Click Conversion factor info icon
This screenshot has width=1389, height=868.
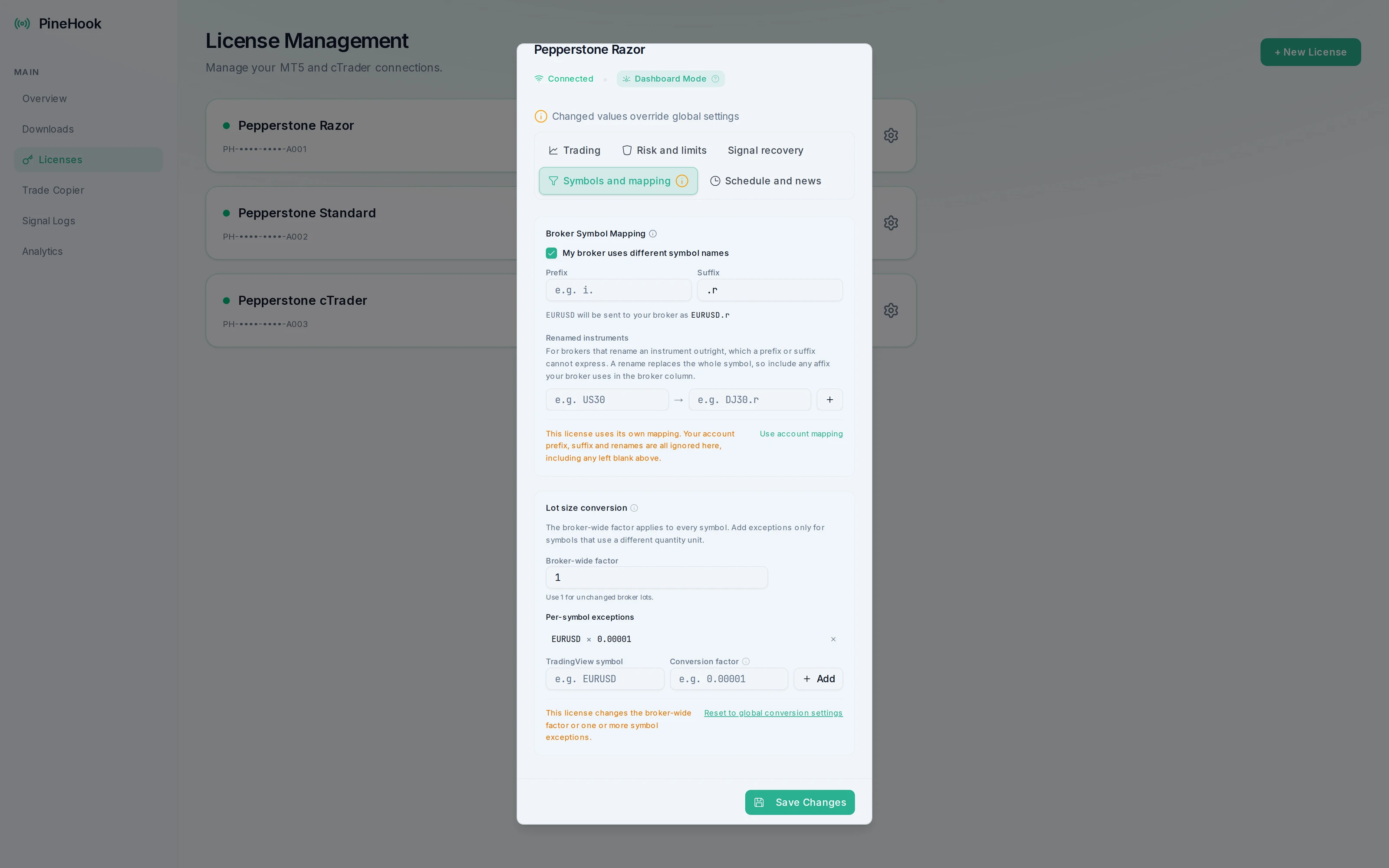pyautogui.click(x=746, y=661)
